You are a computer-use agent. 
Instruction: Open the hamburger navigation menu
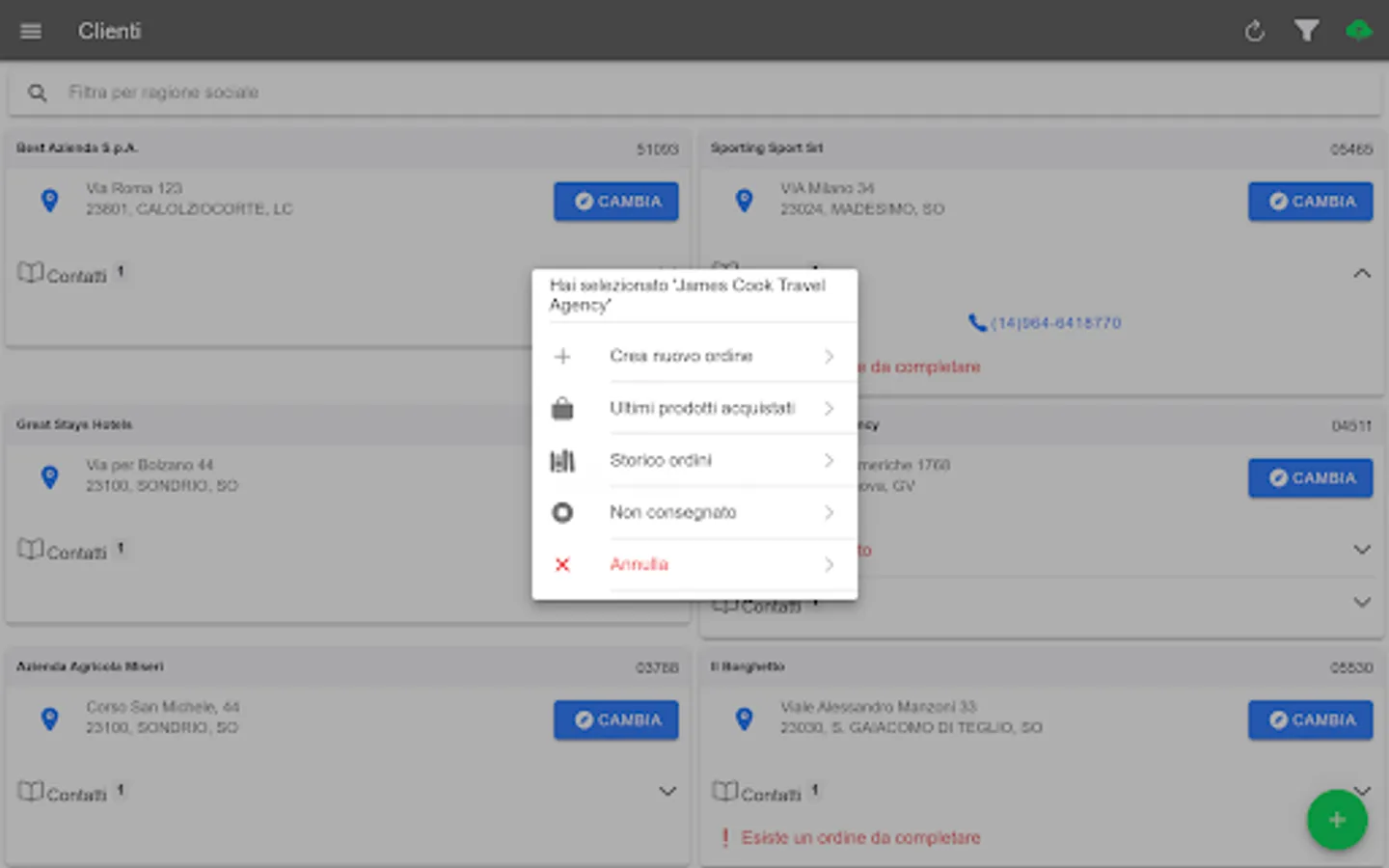[x=31, y=31]
